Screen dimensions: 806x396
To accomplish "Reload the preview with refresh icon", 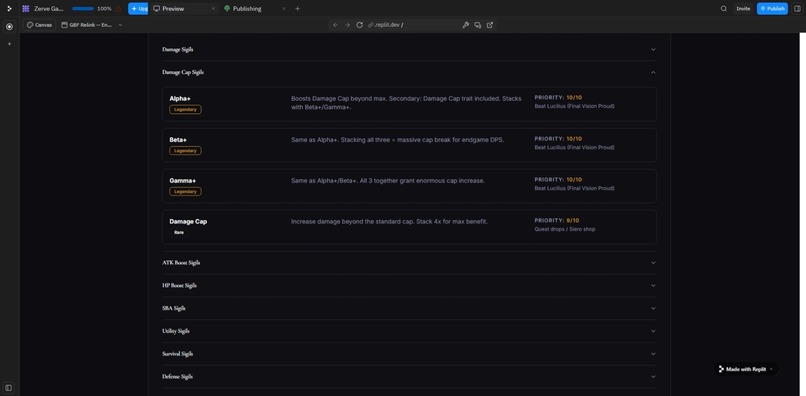I will tap(359, 25).
